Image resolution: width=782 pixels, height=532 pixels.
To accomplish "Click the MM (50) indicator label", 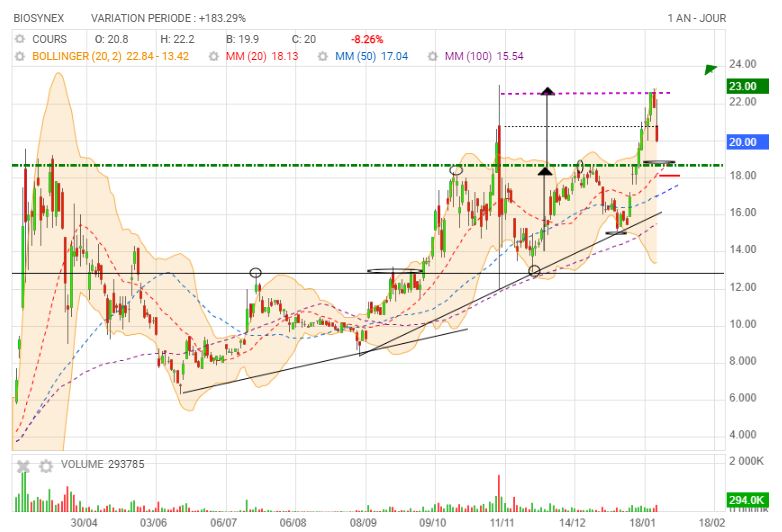I will click(356, 56).
